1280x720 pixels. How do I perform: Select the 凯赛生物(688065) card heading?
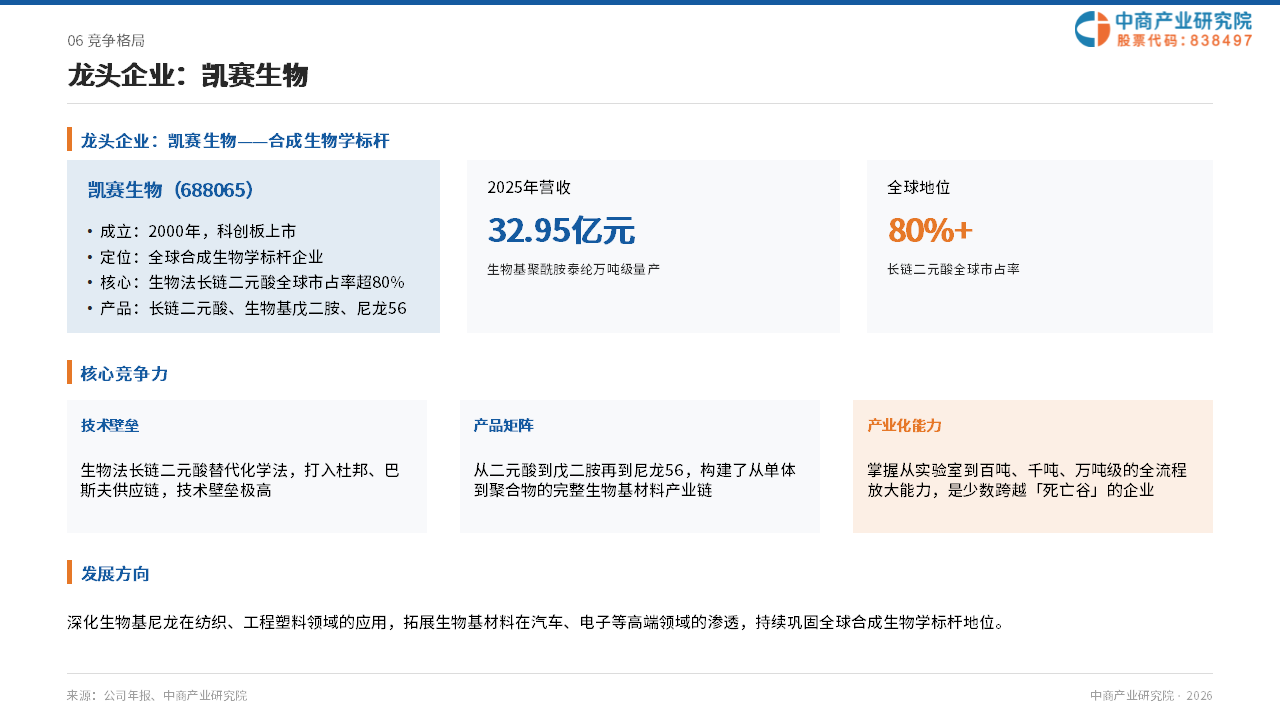(x=172, y=190)
